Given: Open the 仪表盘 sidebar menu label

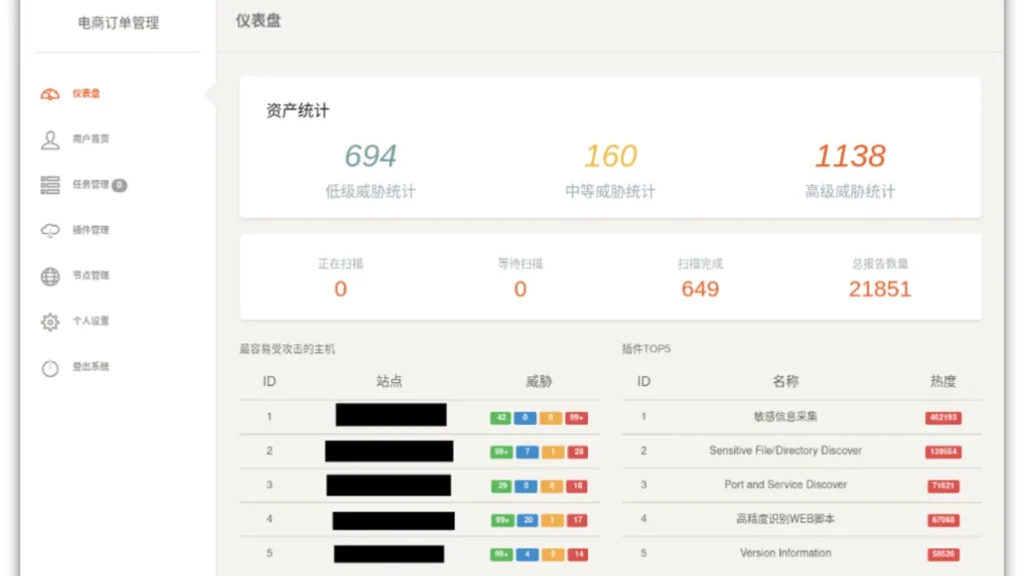Looking at the screenshot, I should click(x=86, y=93).
